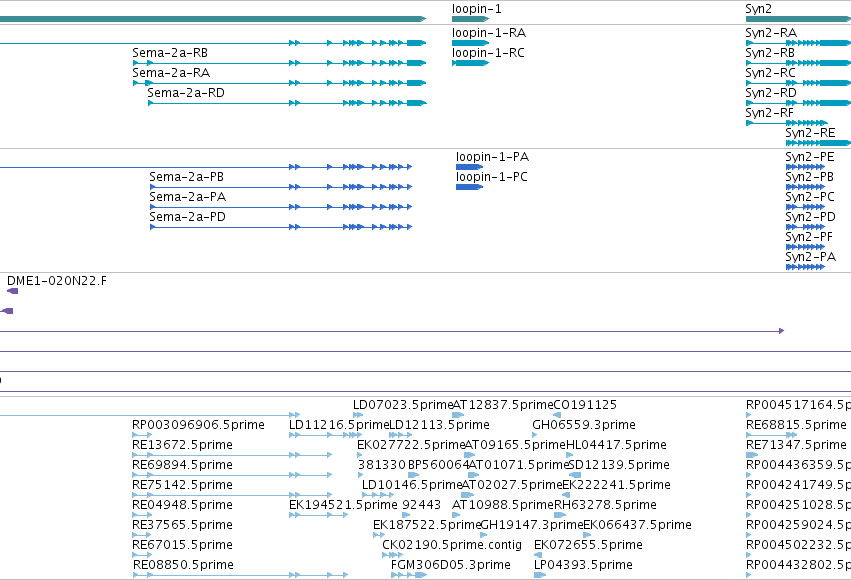
Task: Select the loopin-1 gene label
Action: point(477,9)
